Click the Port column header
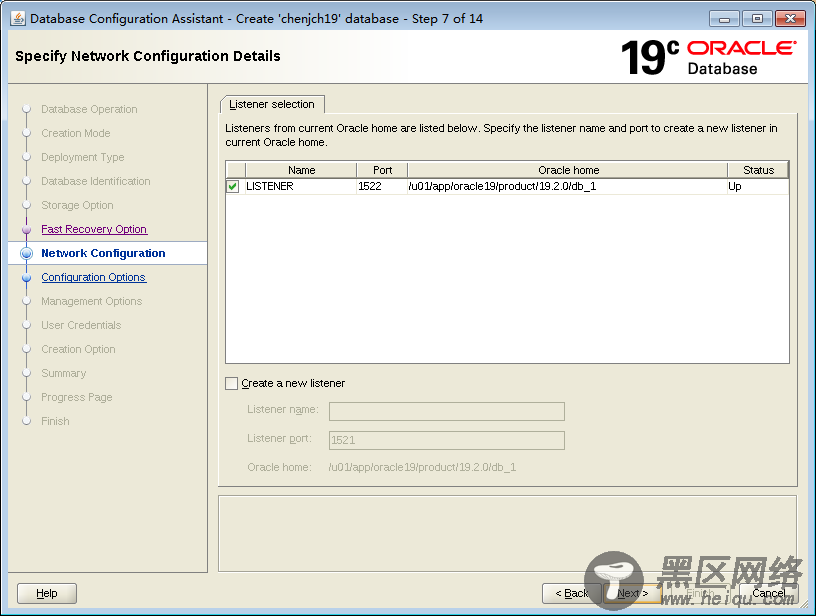 point(382,170)
